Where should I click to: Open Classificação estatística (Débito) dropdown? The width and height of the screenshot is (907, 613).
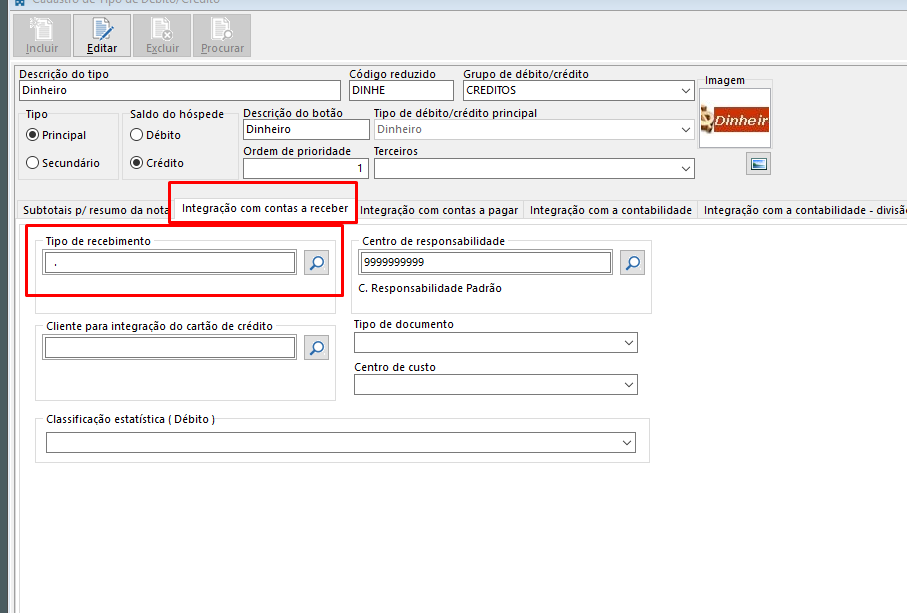[626, 443]
